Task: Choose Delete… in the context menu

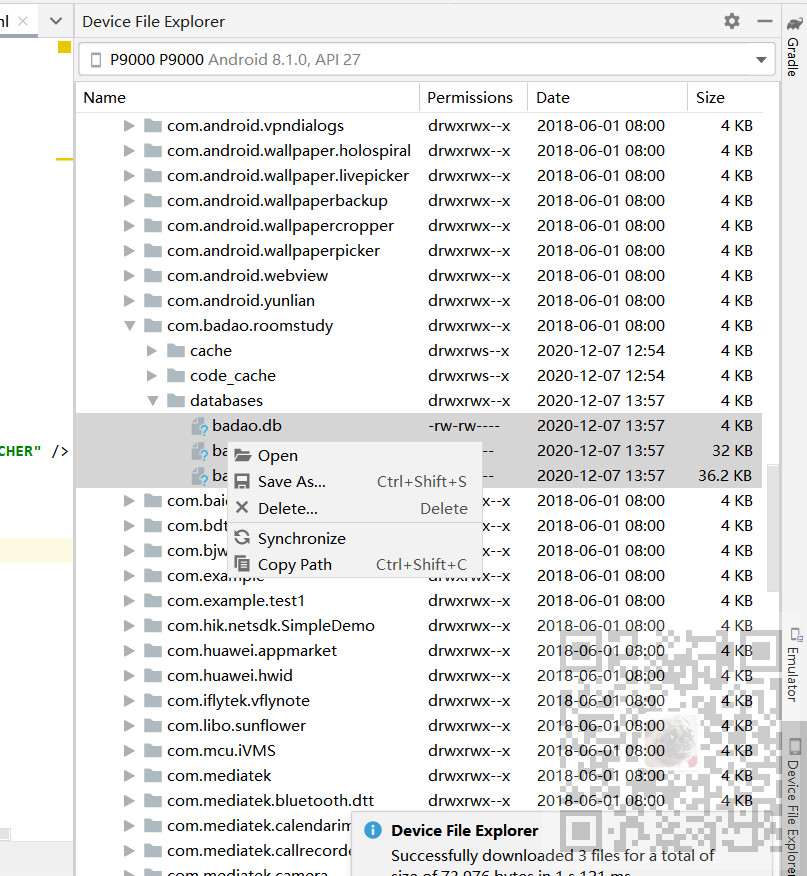Action: tap(355, 508)
